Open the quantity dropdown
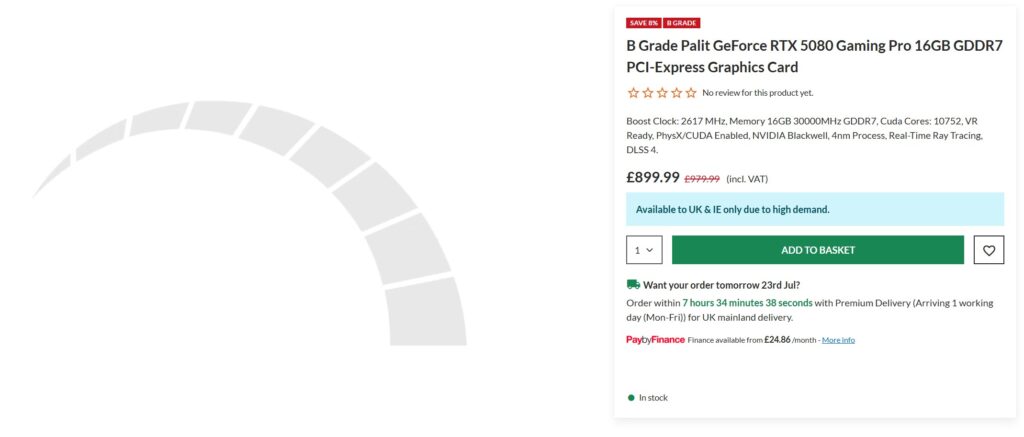Viewport: 1024px width, 437px height. [x=644, y=250]
